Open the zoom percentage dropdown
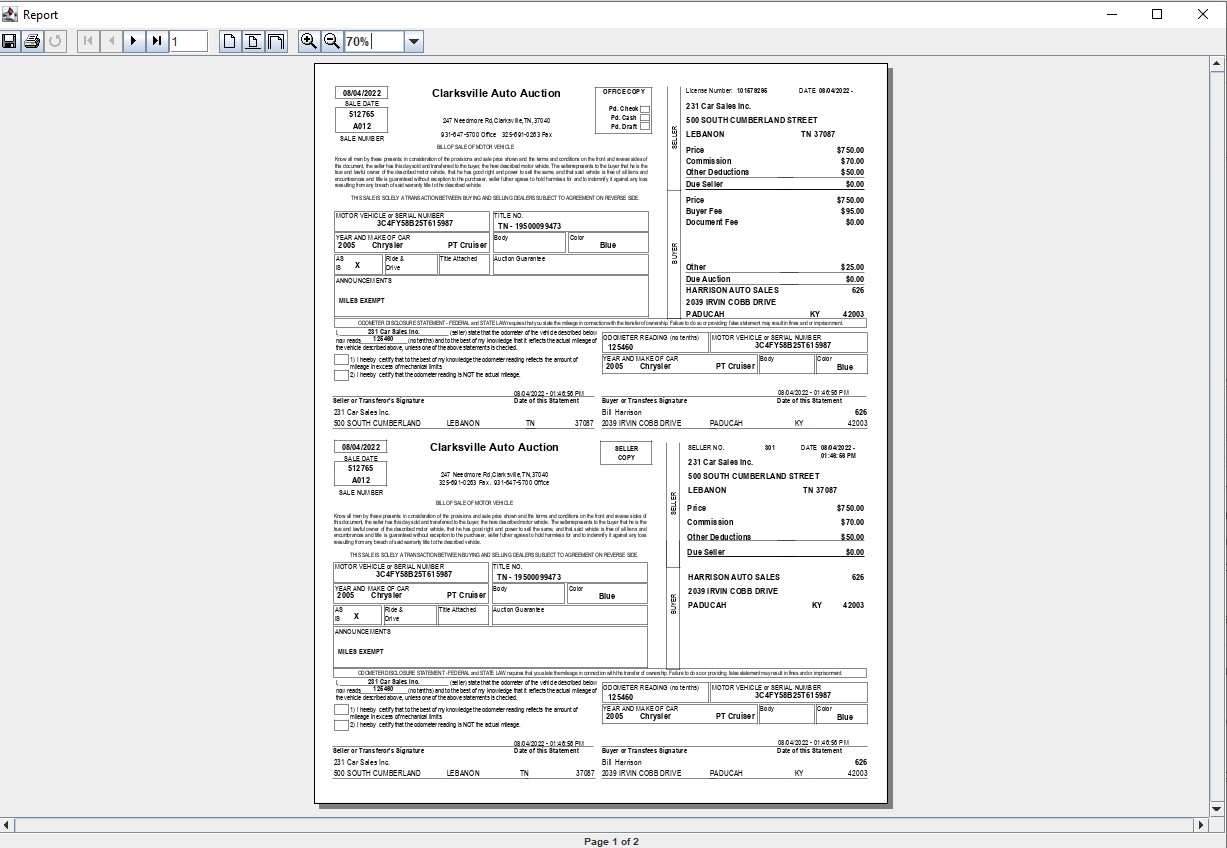The image size is (1227, 848). tap(414, 41)
